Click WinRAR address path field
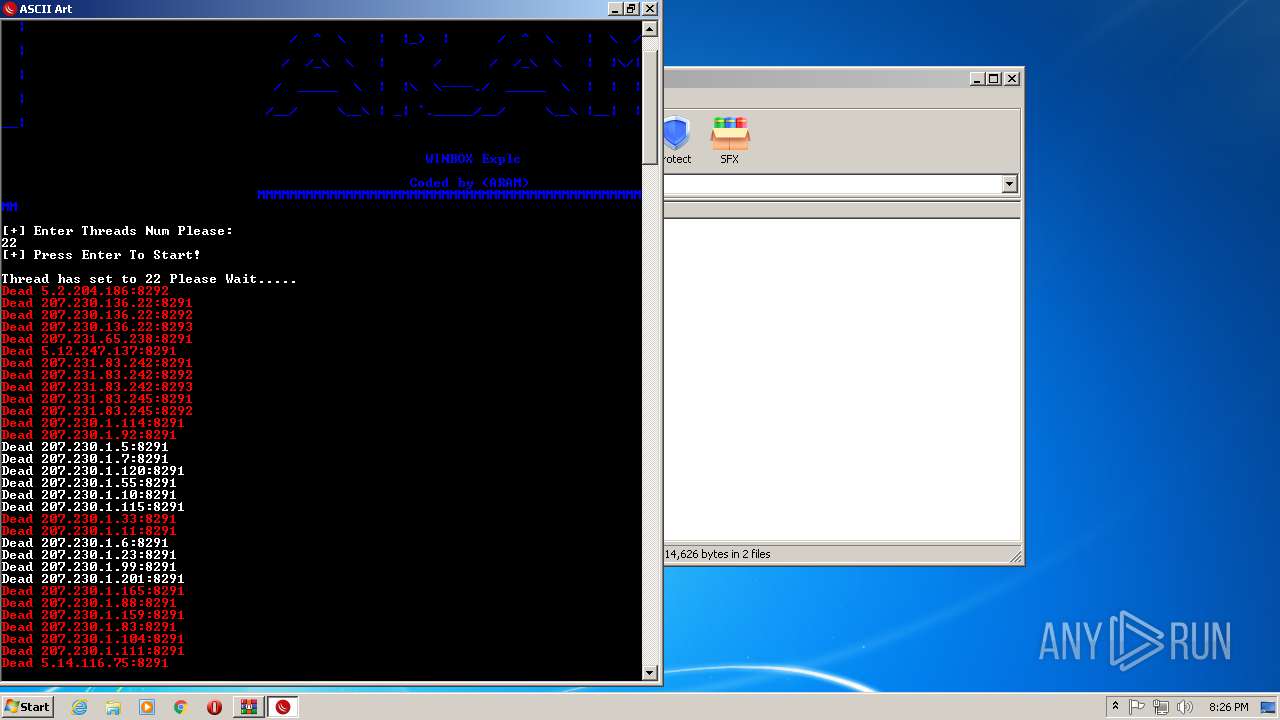This screenshot has height=720, width=1280. [832, 184]
